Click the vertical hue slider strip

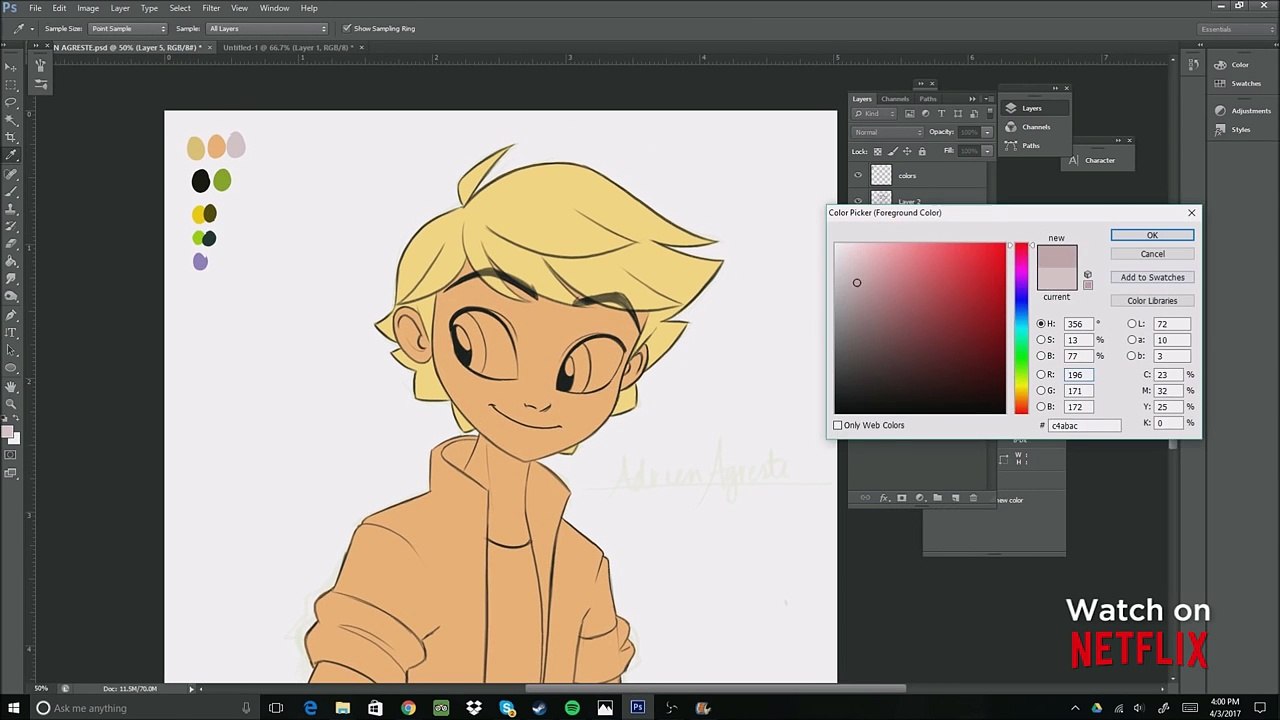tap(1021, 328)
